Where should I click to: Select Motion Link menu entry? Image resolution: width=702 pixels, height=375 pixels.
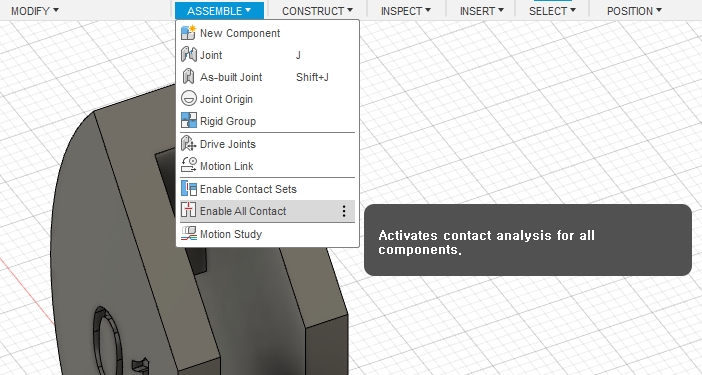point(267,166)
